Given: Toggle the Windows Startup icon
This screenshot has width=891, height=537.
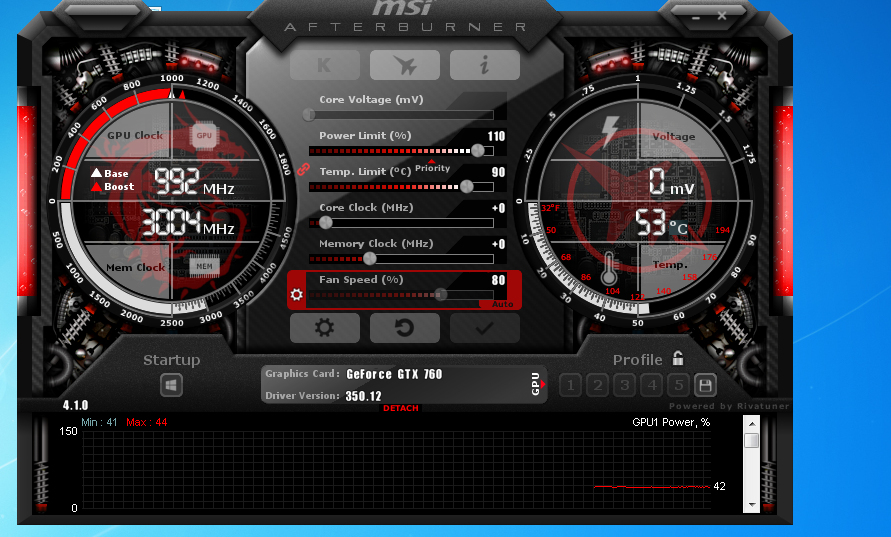Looking at the screenshot, I should (171, 385).
